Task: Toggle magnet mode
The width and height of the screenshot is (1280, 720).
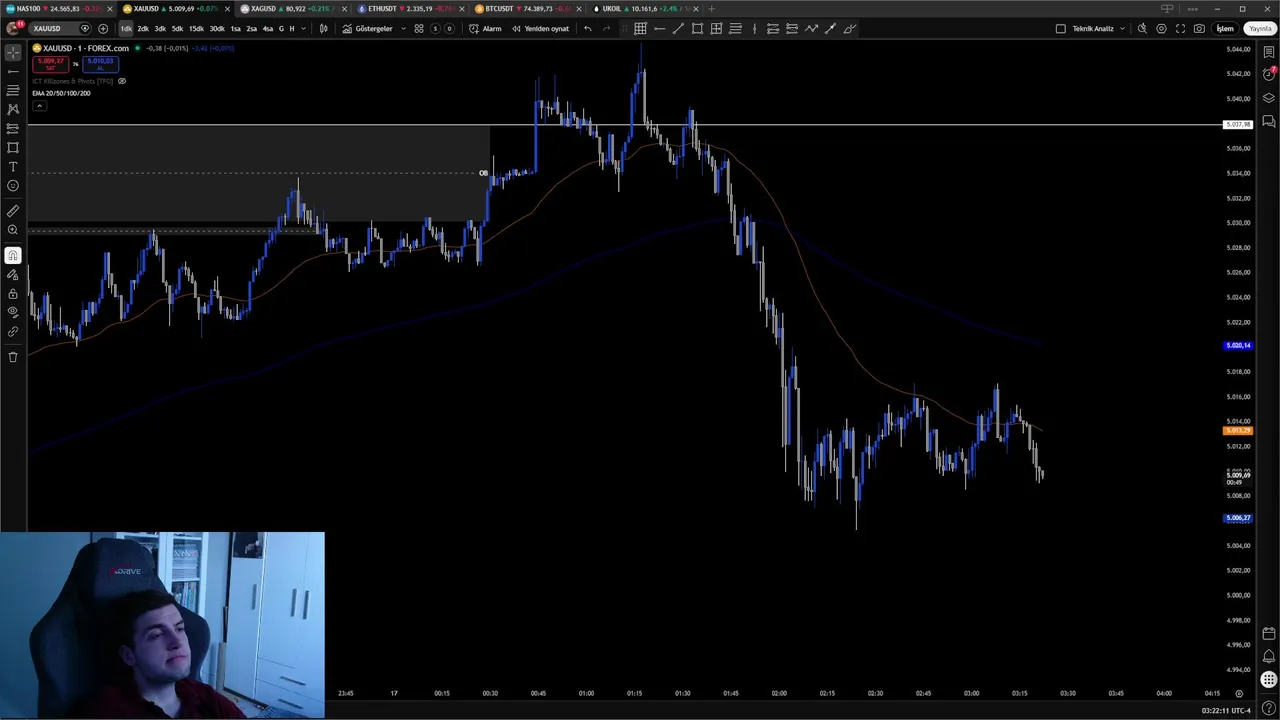Action: click(x=13, y=256)
